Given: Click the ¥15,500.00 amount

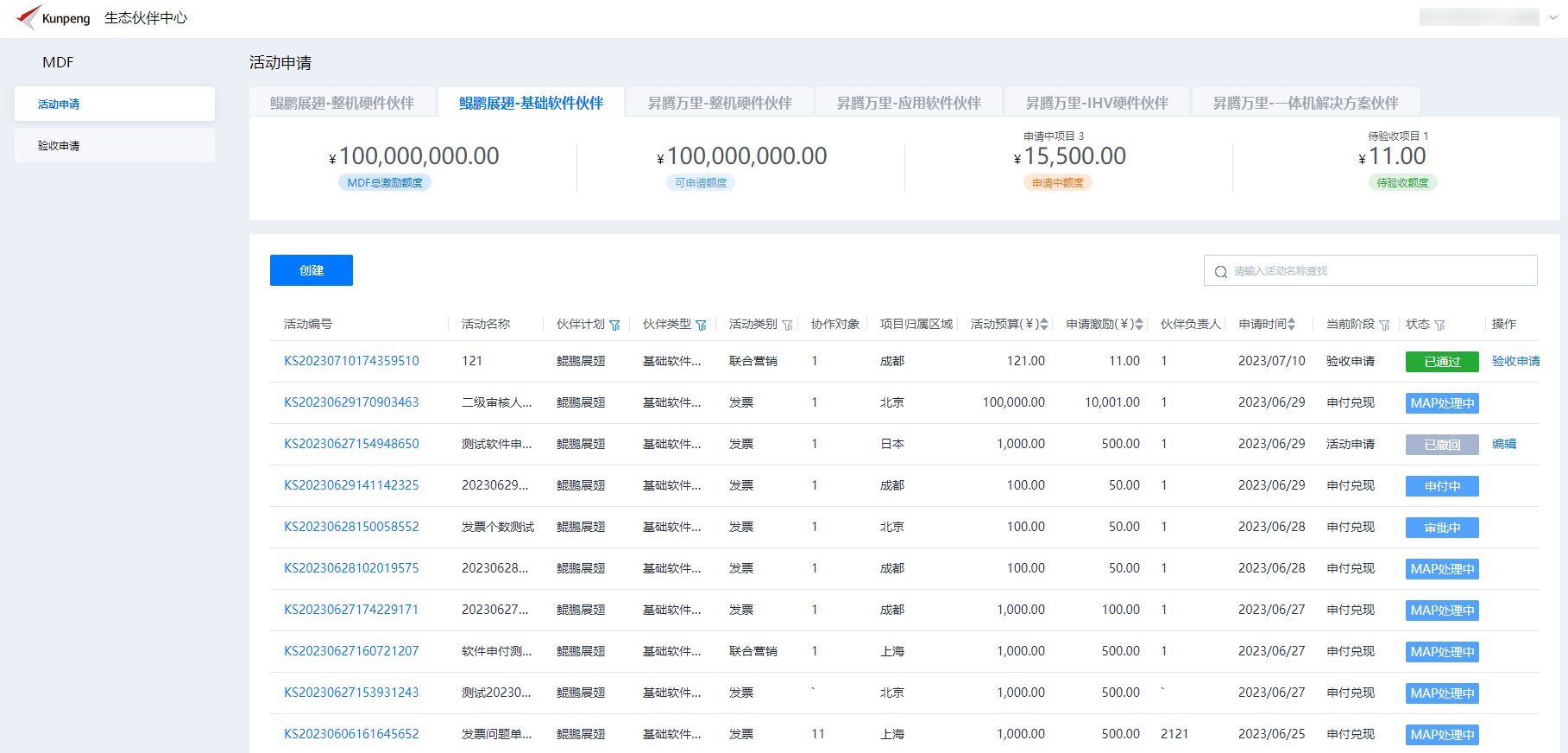Looking at the screenshot, I should [x=1070, y=156].
